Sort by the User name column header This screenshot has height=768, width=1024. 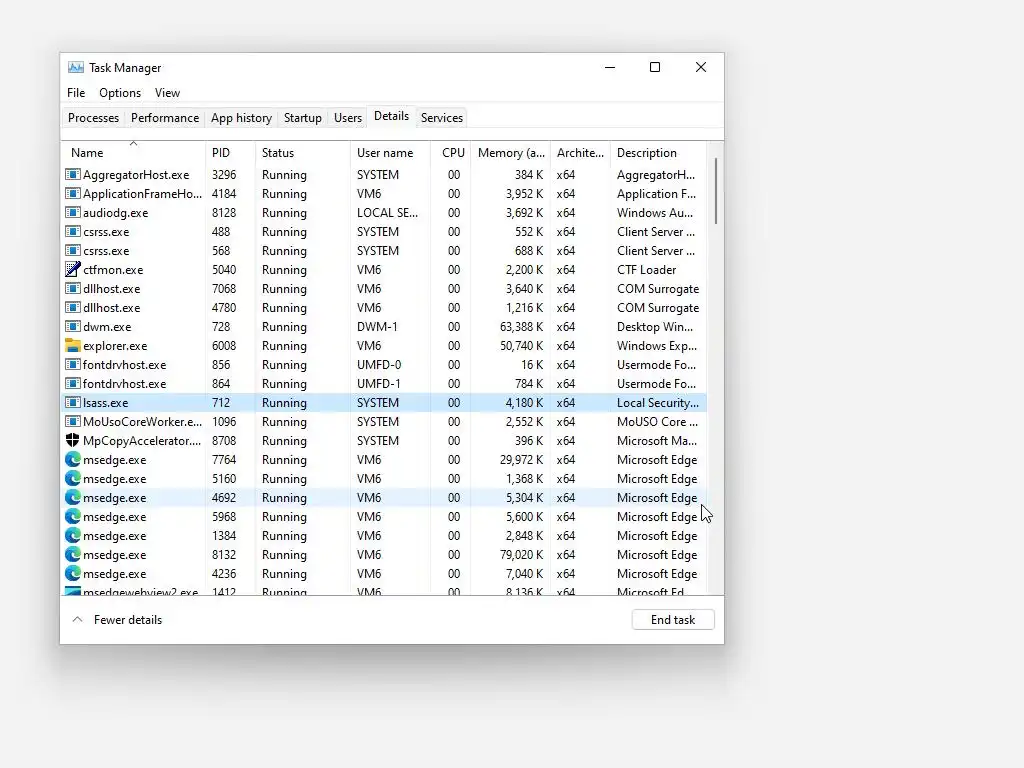(390, 152)
